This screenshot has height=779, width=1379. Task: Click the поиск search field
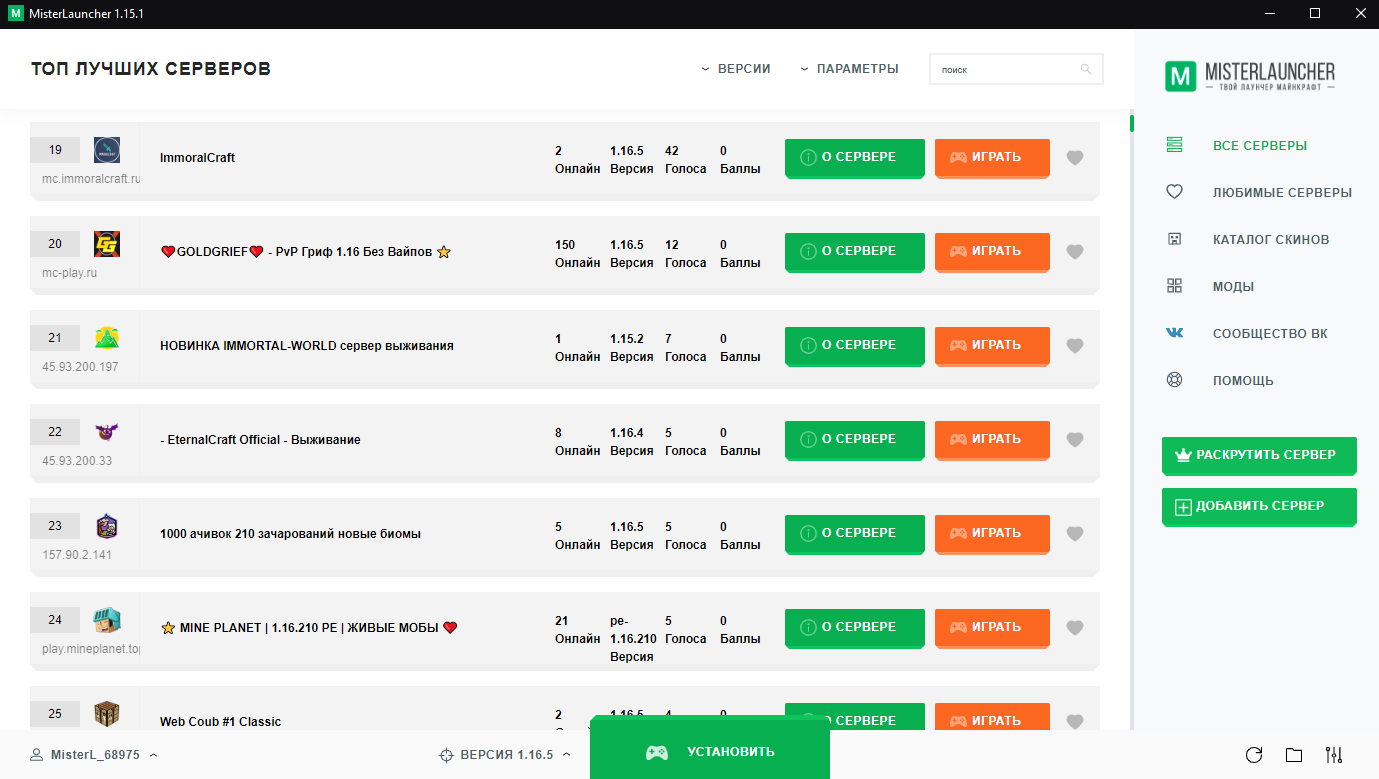click(1016, 69)
